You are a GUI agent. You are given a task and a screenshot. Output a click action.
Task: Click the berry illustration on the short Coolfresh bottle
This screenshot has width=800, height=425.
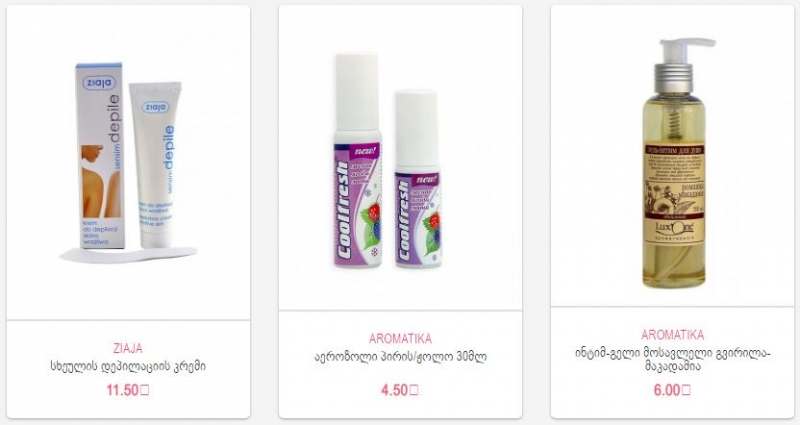tap(431, 228)
